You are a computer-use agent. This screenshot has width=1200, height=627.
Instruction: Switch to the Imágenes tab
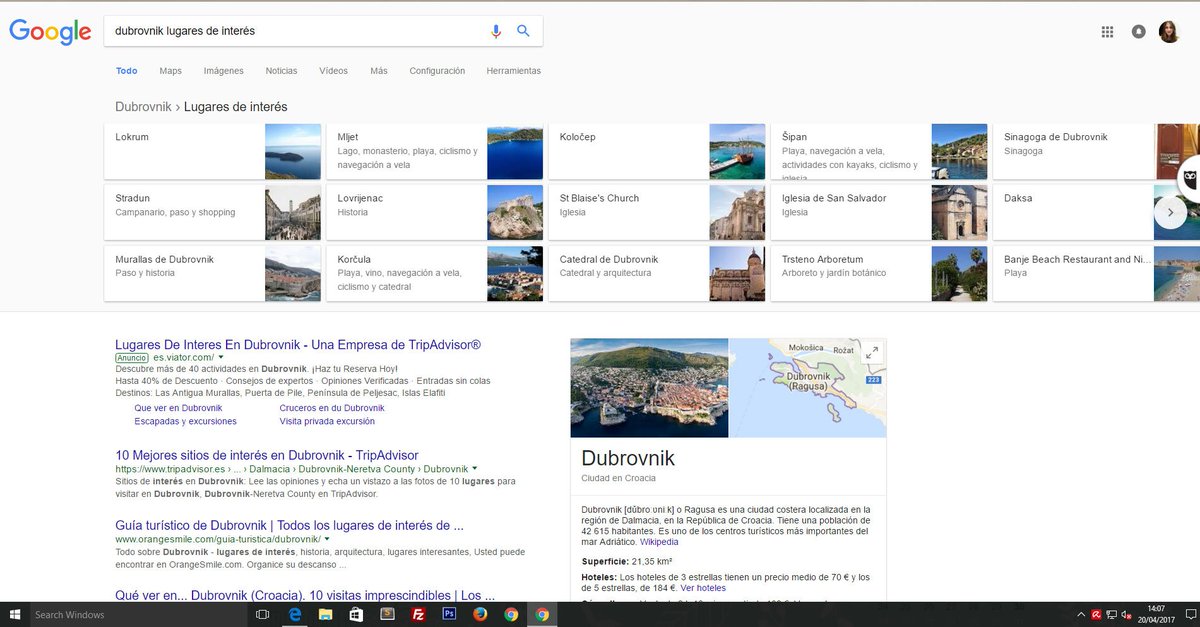[x=223, y=71]
